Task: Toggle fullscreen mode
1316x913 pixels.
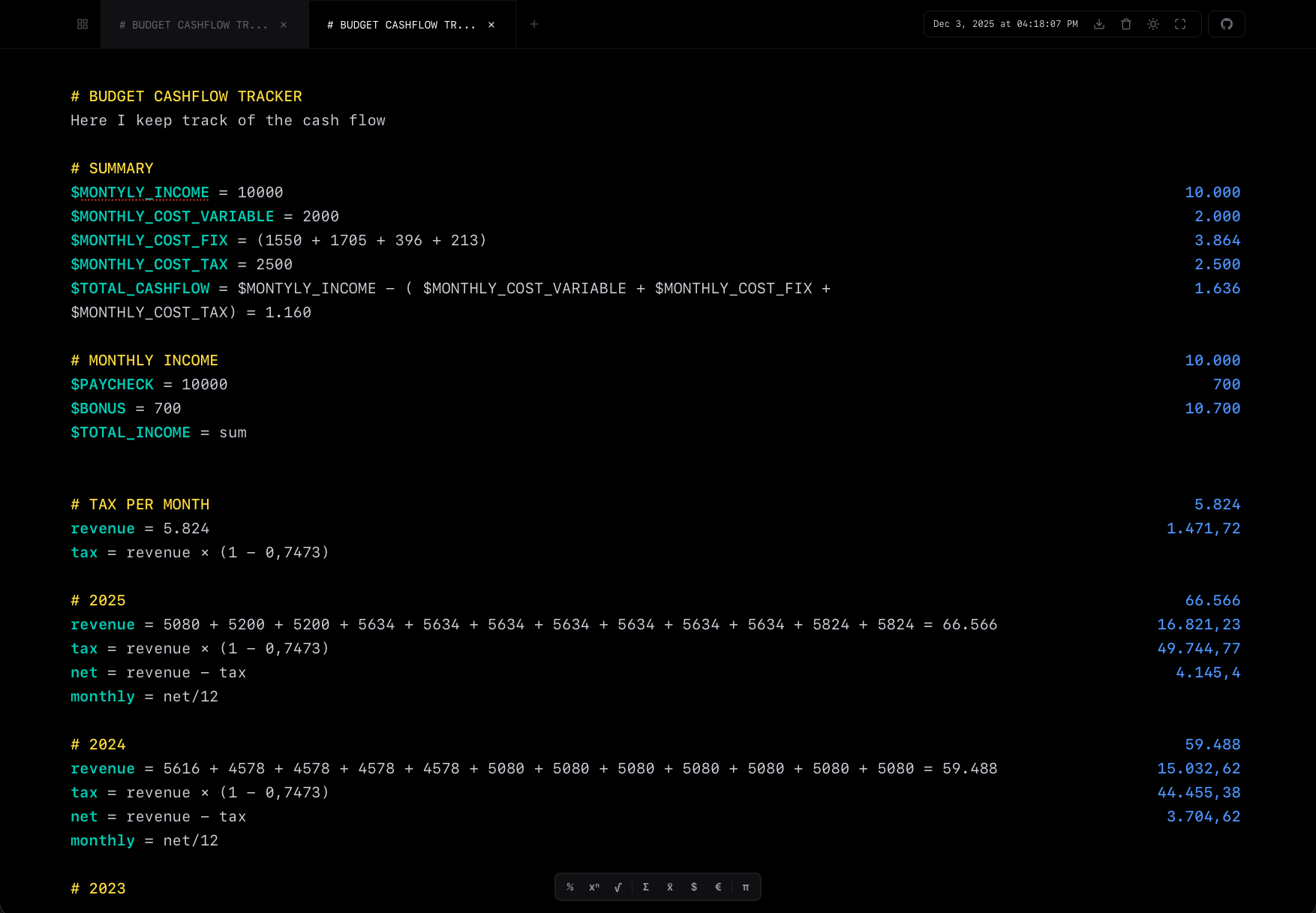Action: coord(1179,24)
